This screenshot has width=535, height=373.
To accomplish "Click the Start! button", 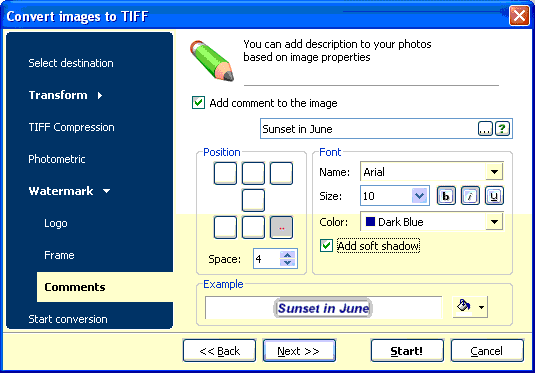I will (407, 351).
